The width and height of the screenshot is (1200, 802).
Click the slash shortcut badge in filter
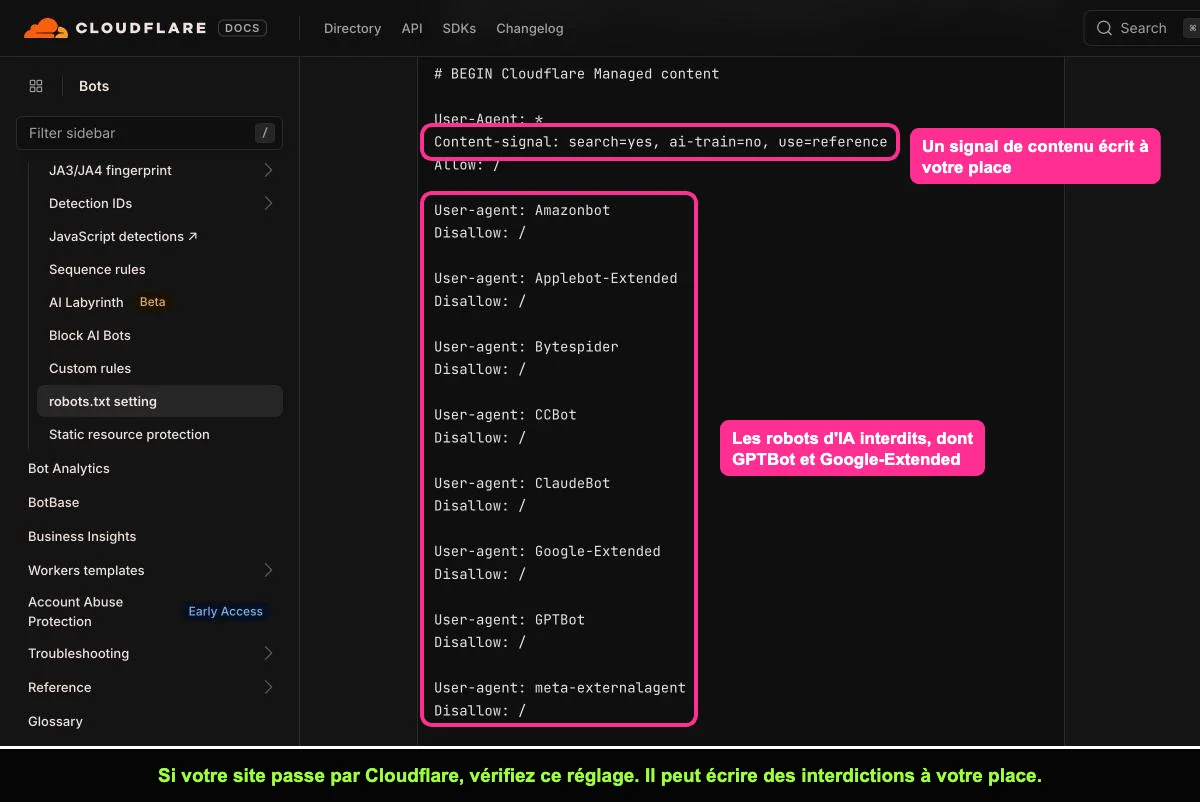(264, 133)
